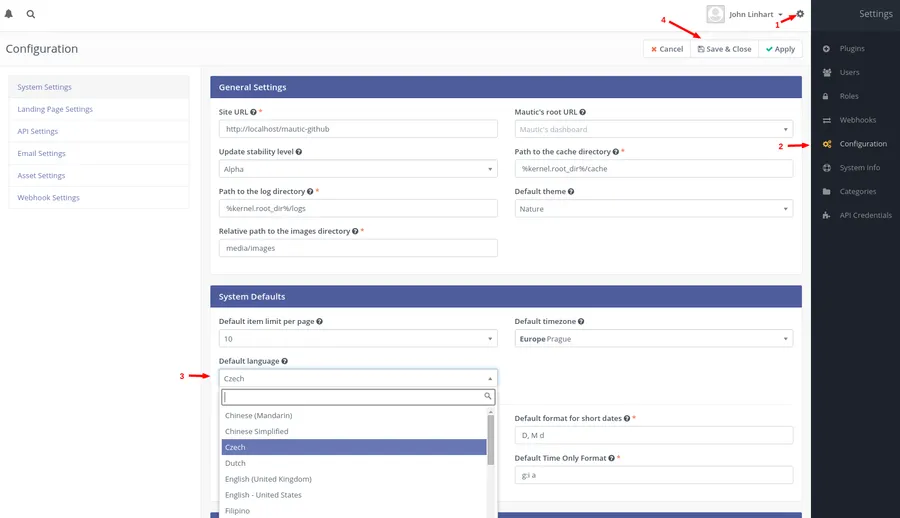This screenshot has width=900, height=518.
Task: Select System Settings tab
Action: click(x=99, y=87)
